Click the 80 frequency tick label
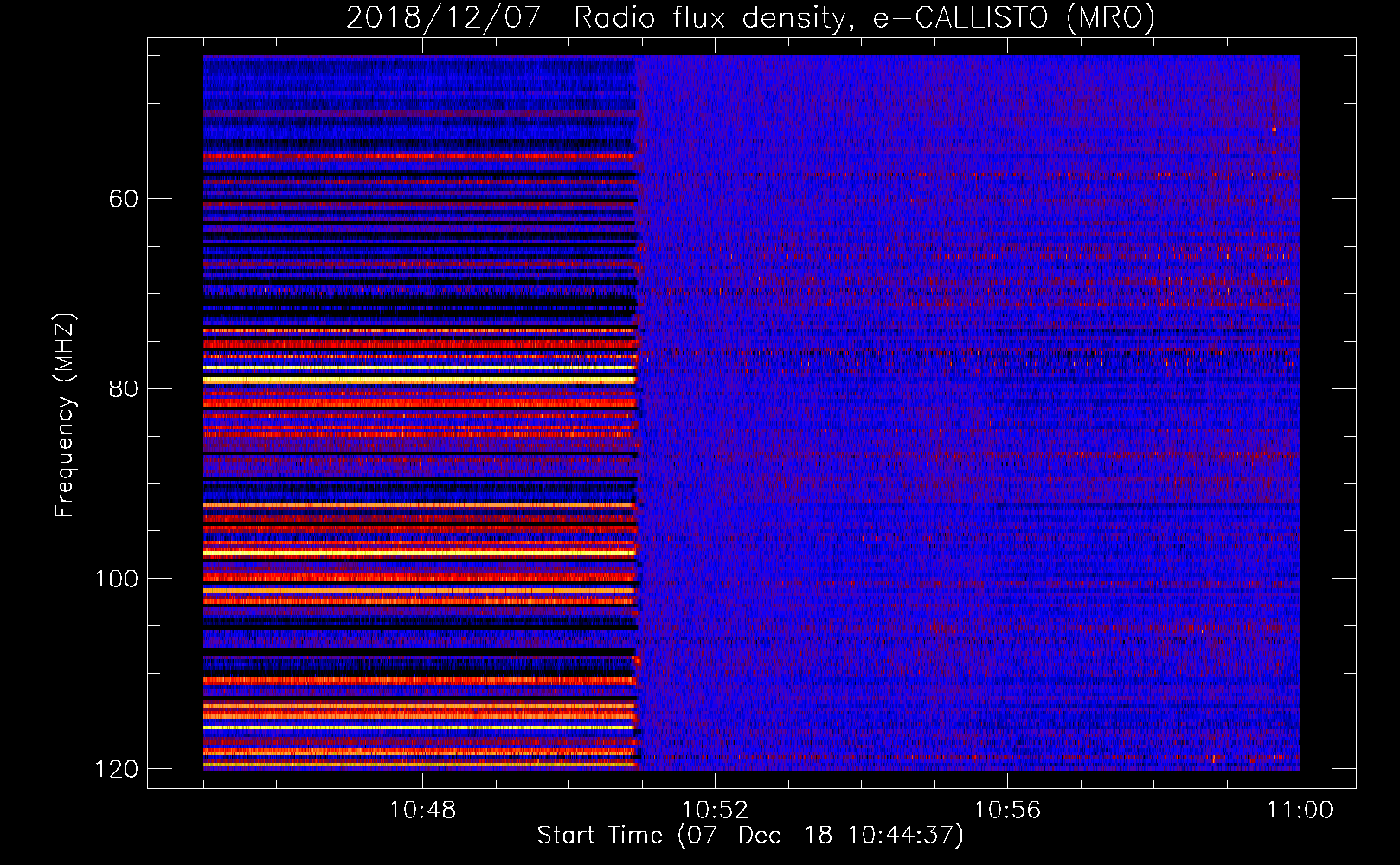This screenshot has width=1400, height=865. point(124,388)
